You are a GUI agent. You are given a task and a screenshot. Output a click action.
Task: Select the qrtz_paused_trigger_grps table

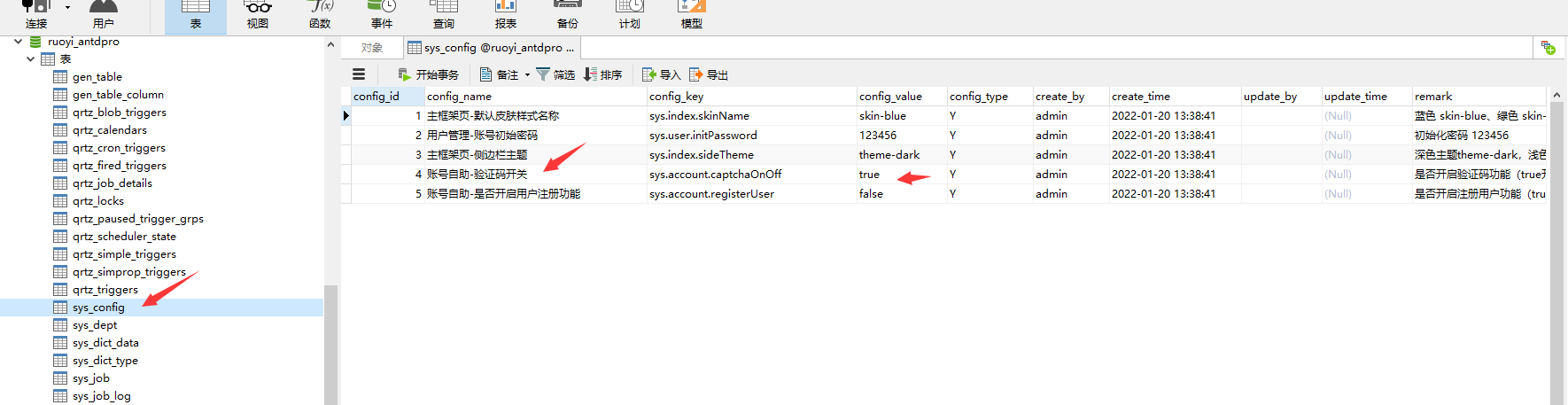coord(137,219)
